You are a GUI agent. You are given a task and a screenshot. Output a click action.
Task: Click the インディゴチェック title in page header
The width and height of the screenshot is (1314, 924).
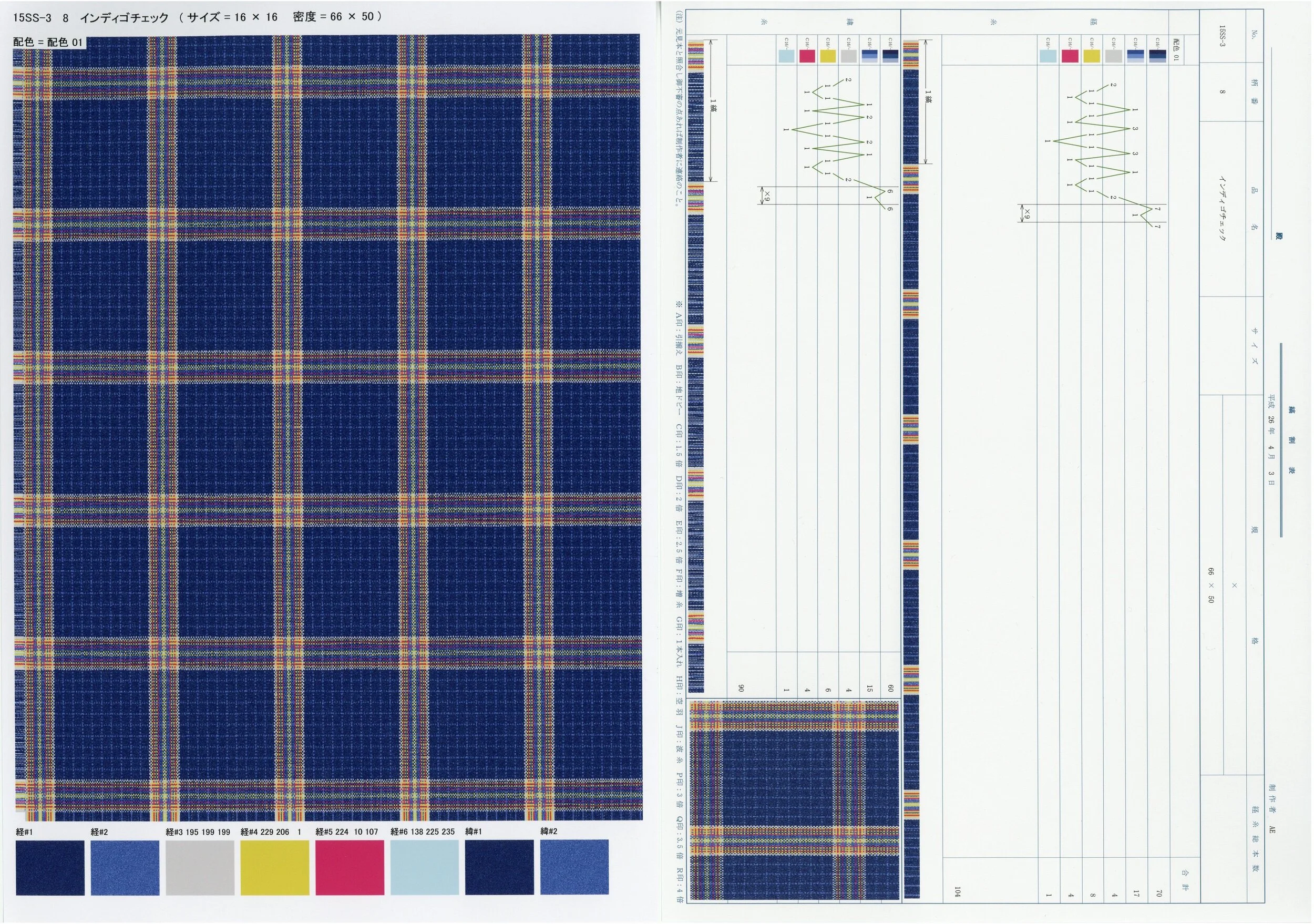coord(124,18)
